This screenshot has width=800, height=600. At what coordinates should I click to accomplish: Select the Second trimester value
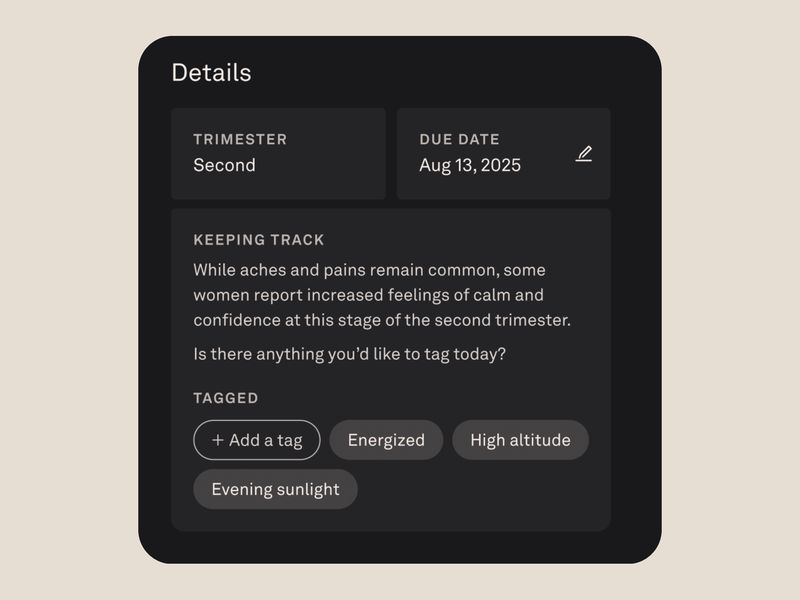pos(224,165)
